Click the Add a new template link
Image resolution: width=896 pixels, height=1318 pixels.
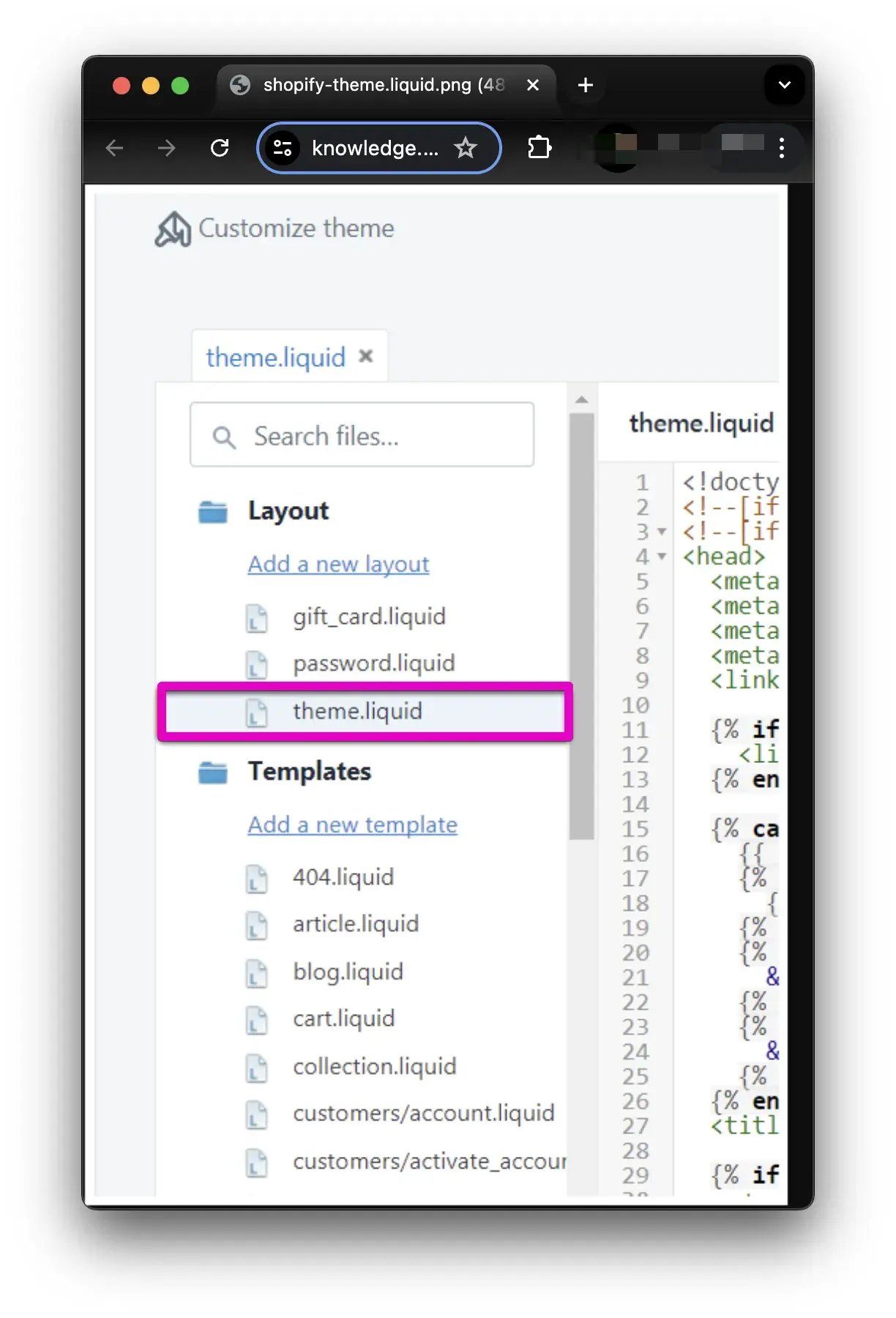tap(352, 824)
